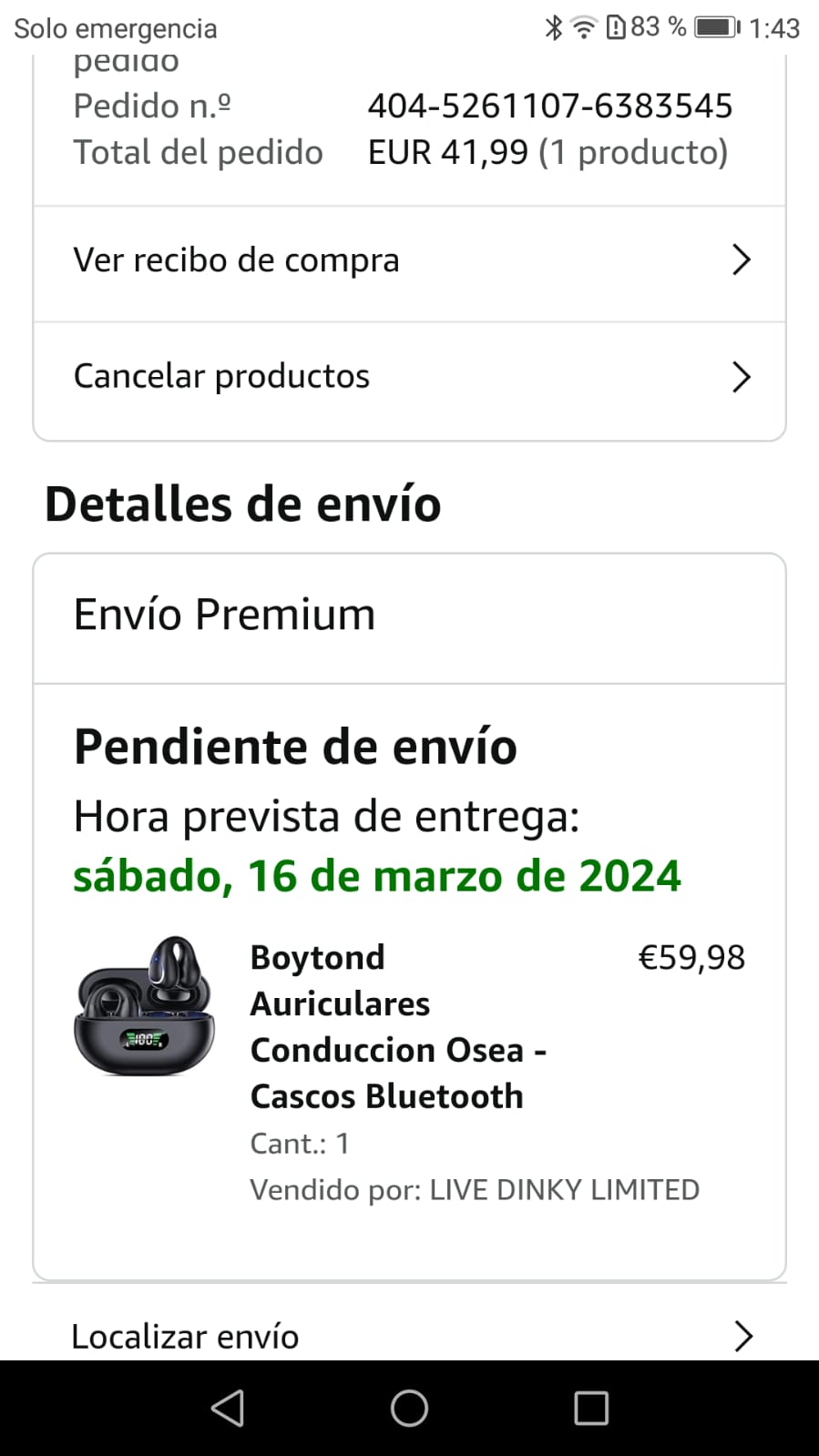
Task: Tap the SIM alert status icon
Action: click(x=616, y=27)
